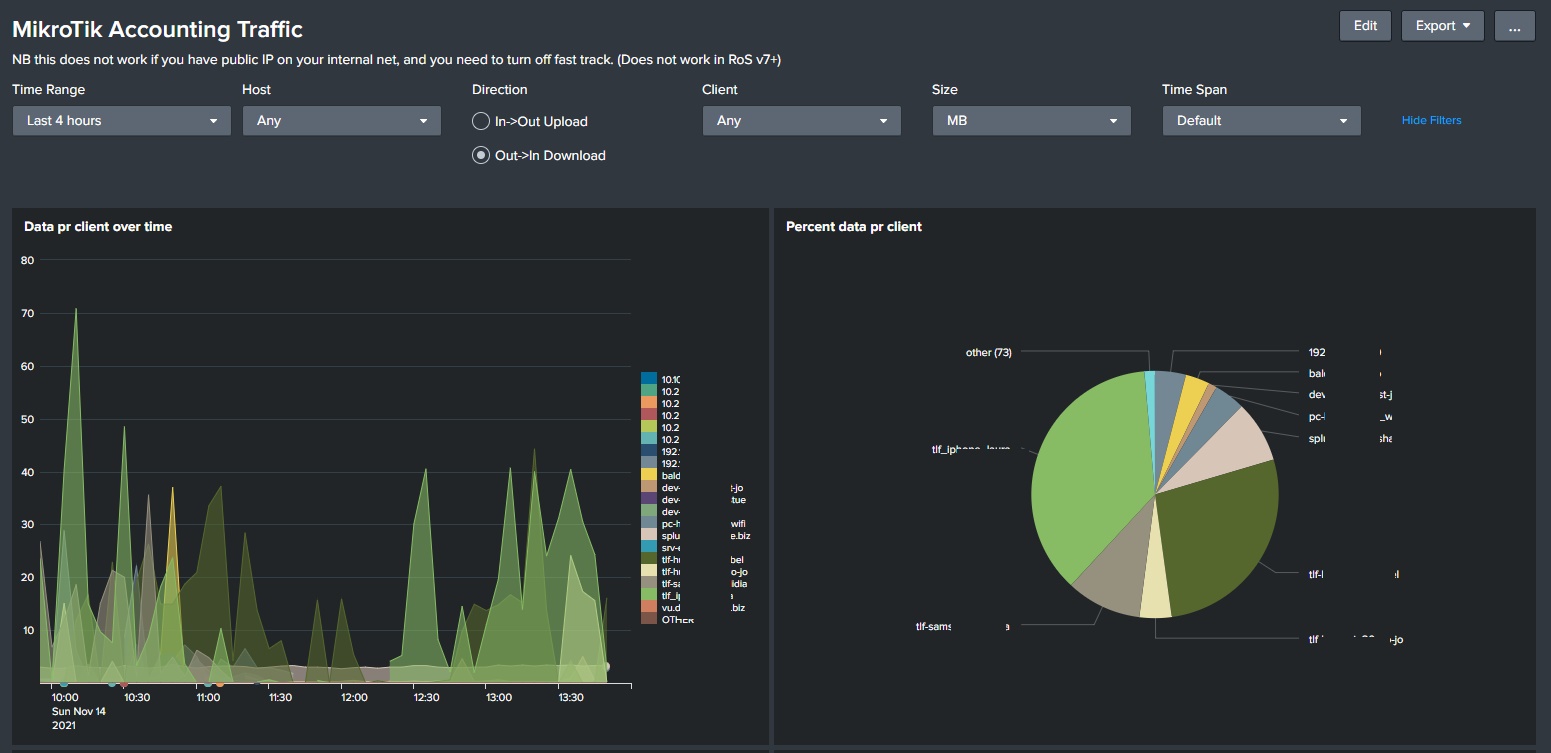Click the Direction filter label
The image size is (1551, 753).
[x=500, y=89]
